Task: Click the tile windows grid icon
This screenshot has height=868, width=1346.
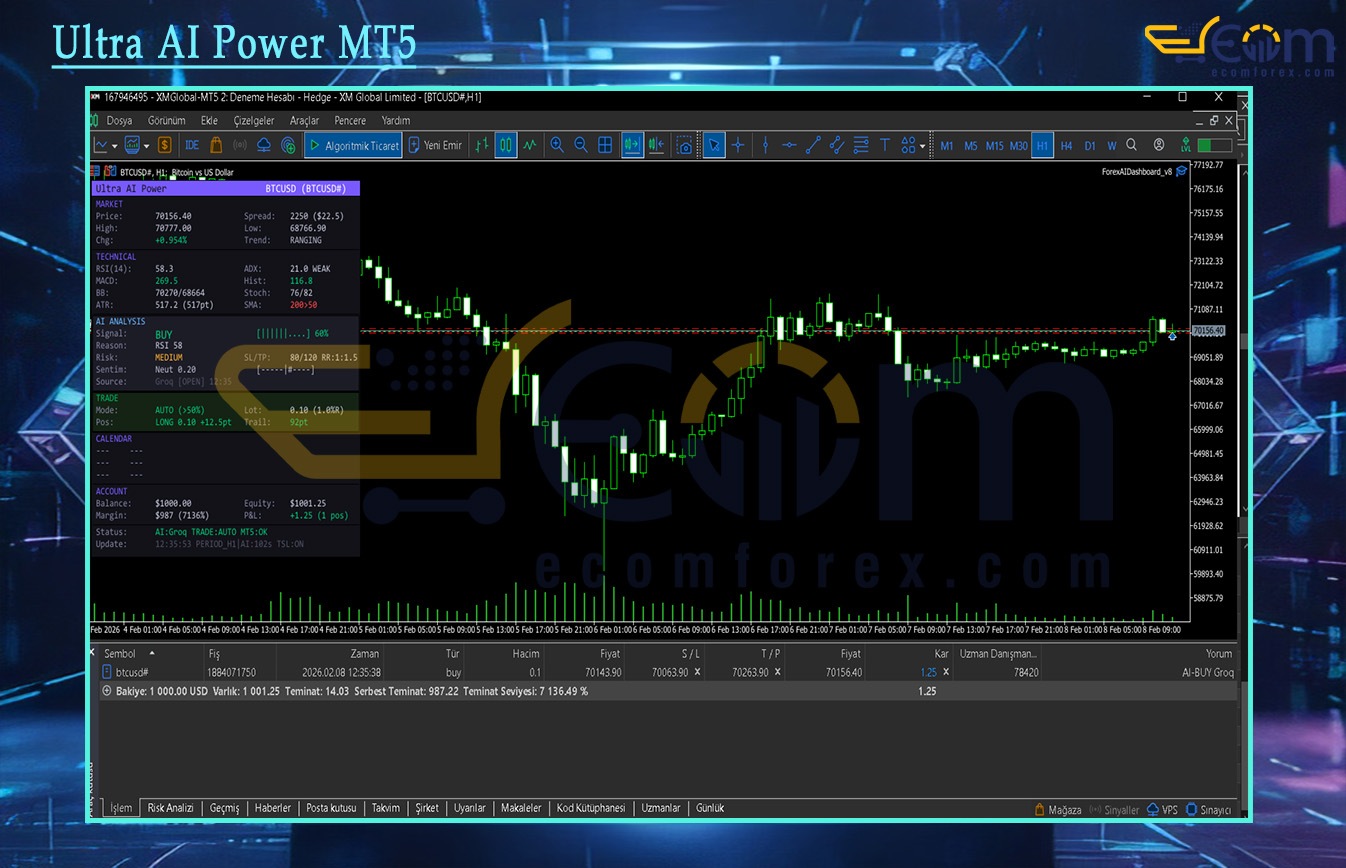Action: pos(605,145)
